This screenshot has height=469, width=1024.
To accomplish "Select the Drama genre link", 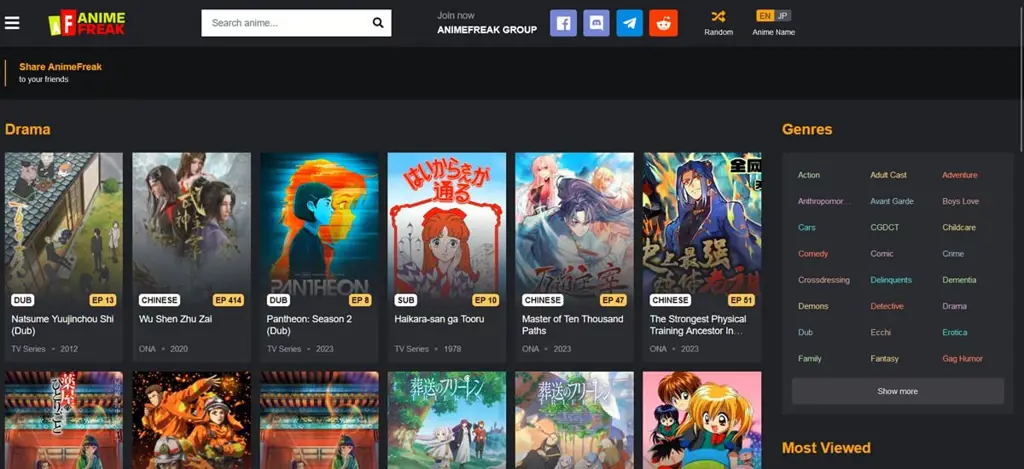I will tap(954, 306).
